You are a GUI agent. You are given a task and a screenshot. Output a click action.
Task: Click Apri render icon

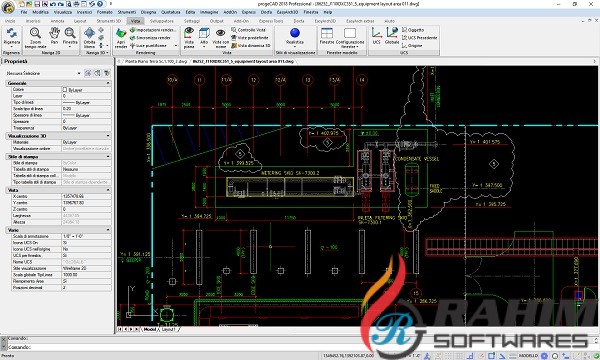(121, 34)
